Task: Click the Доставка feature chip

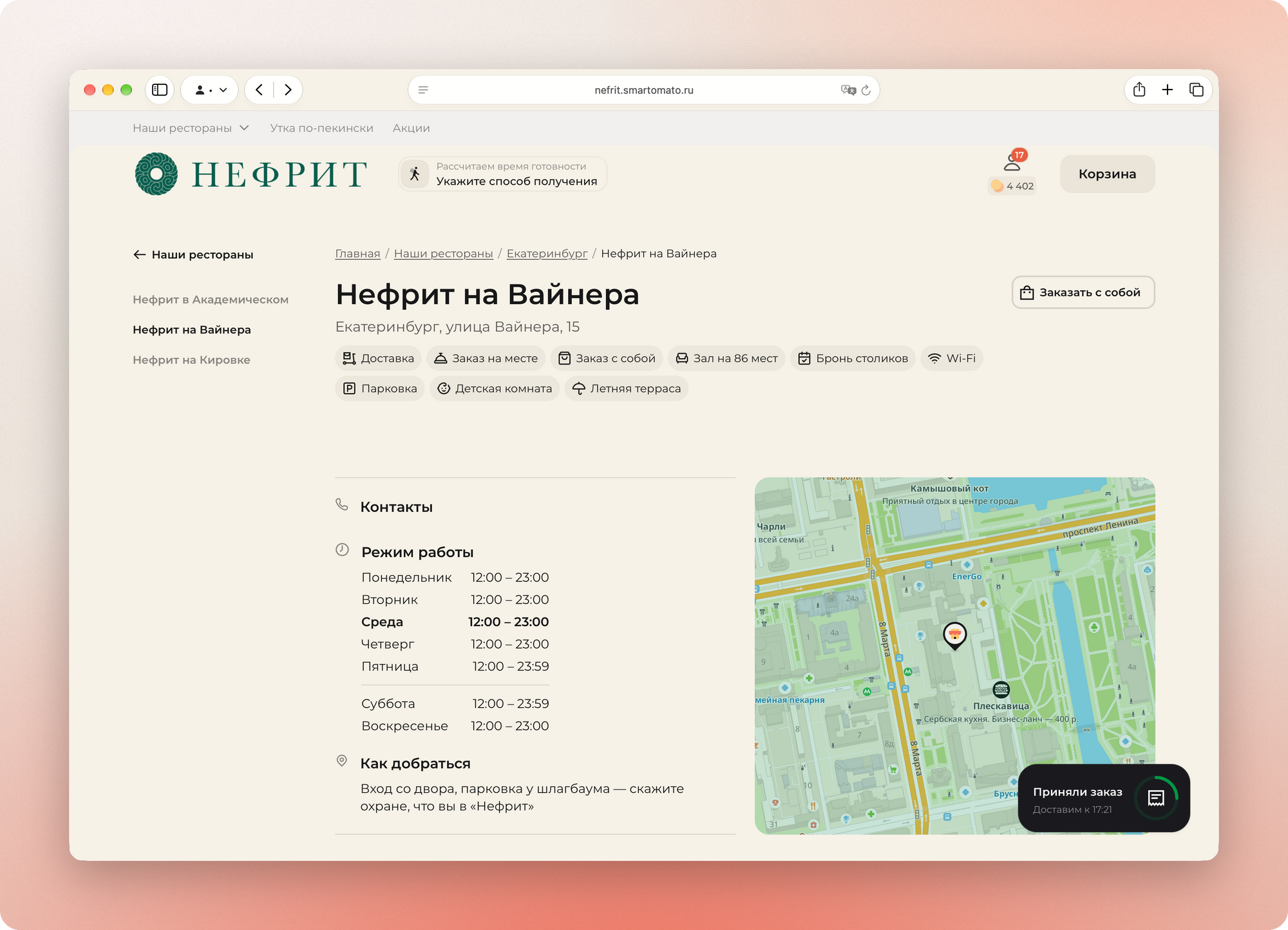Action: tap(379, 359)
